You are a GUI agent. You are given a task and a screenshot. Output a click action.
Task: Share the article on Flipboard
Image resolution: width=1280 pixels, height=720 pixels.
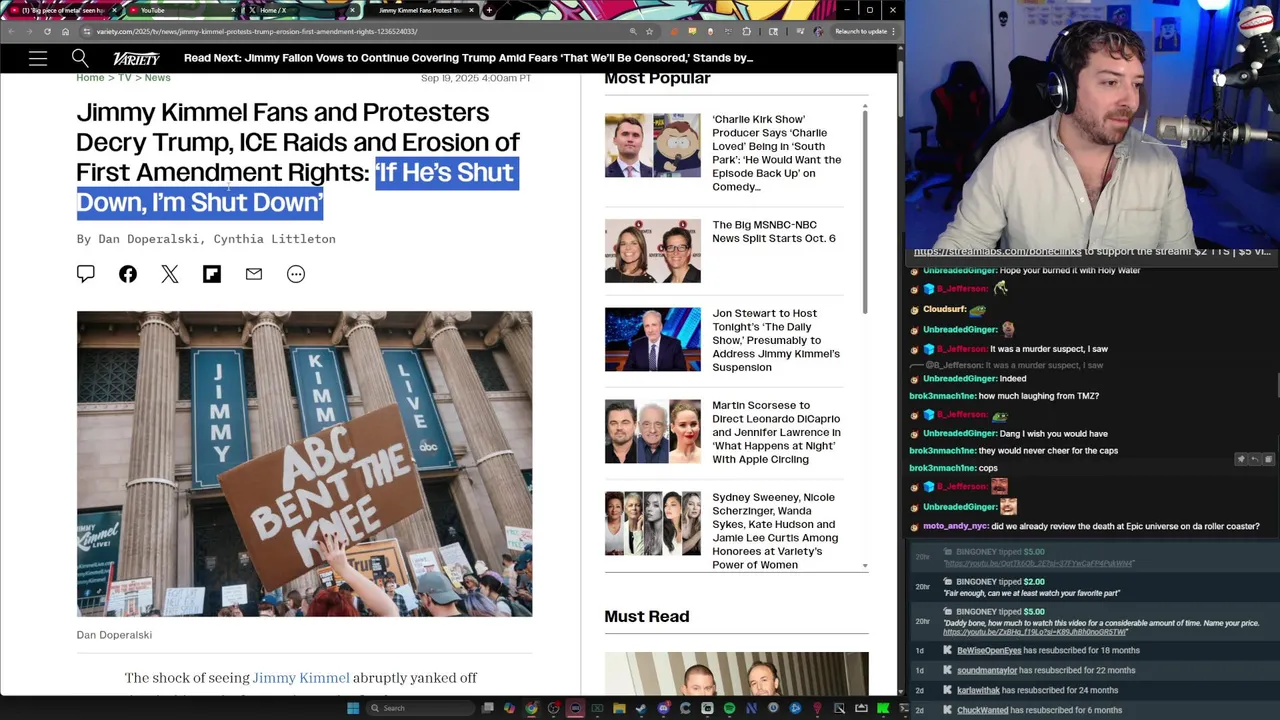coord(212,274)
